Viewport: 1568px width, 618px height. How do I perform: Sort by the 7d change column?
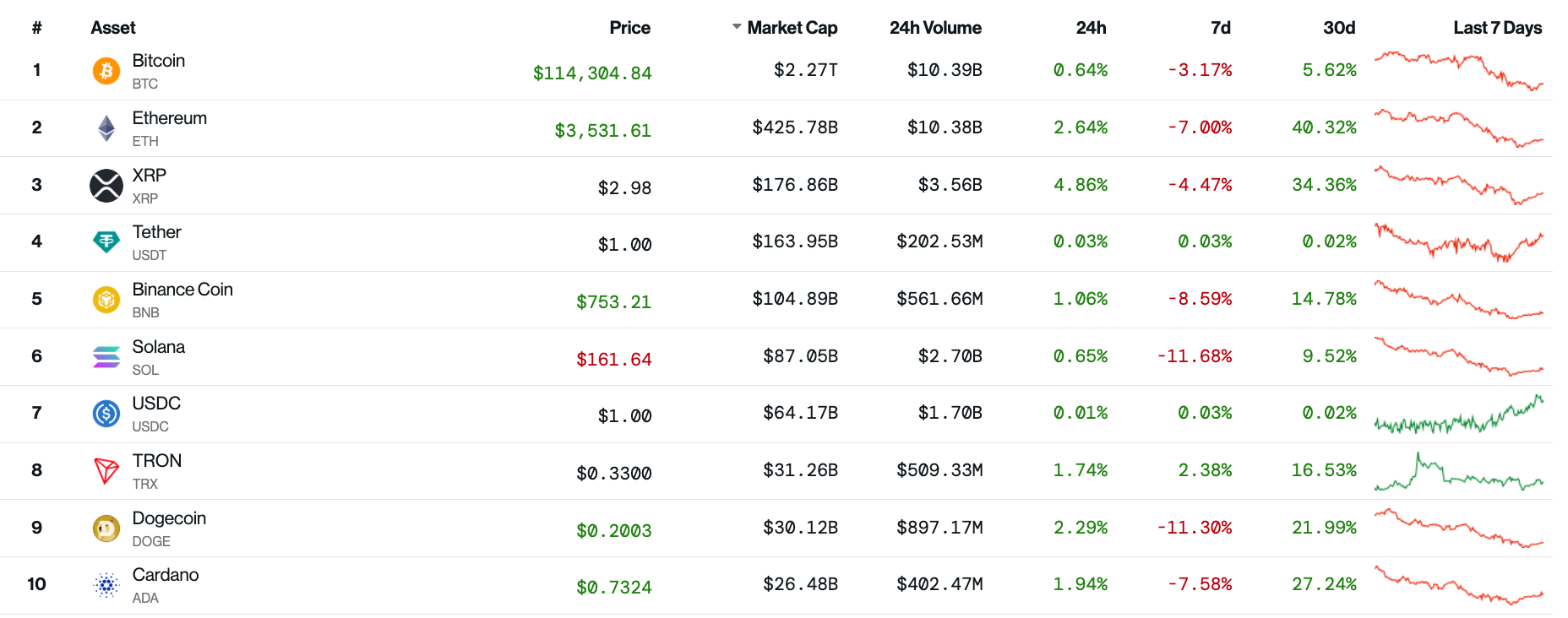pos(1220,28)
